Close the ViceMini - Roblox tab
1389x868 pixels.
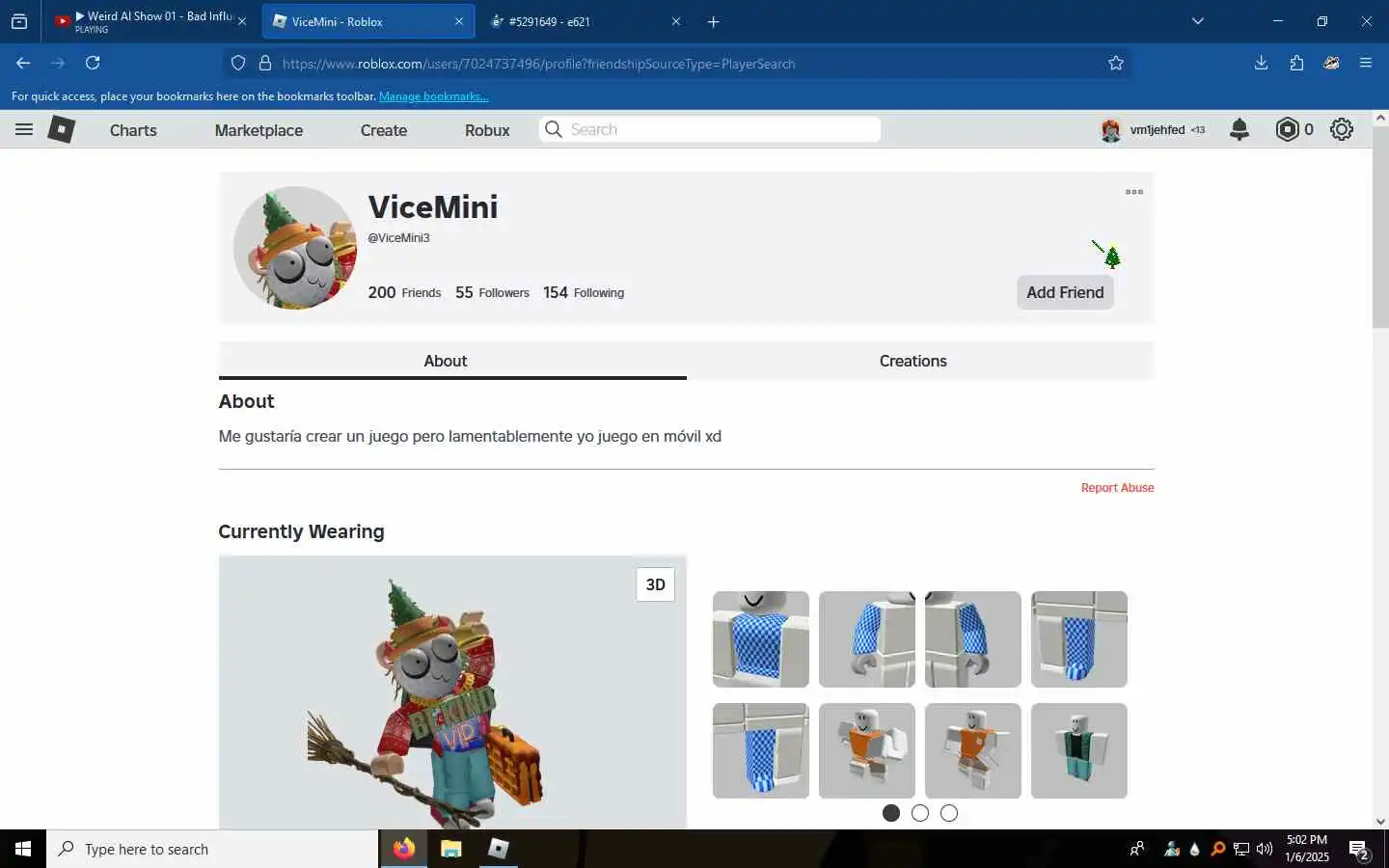(x=459, y=21)
